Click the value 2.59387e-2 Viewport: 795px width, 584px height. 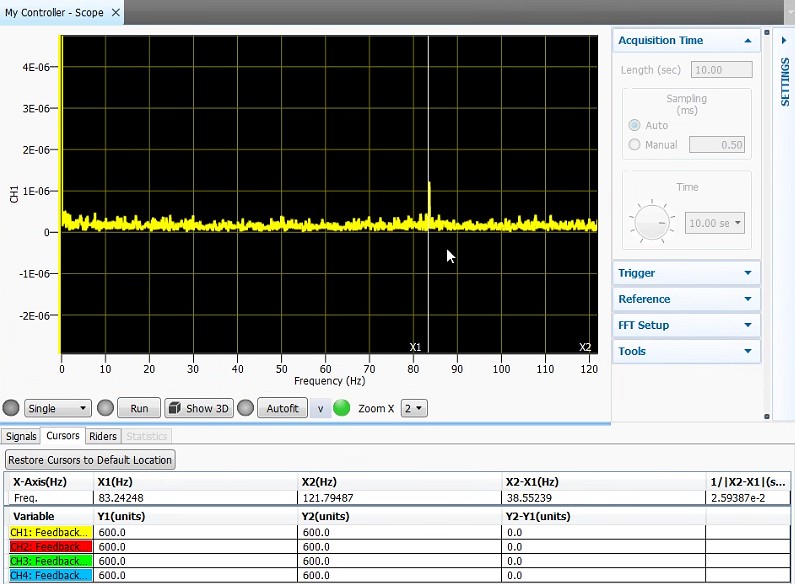pos(737,498)
